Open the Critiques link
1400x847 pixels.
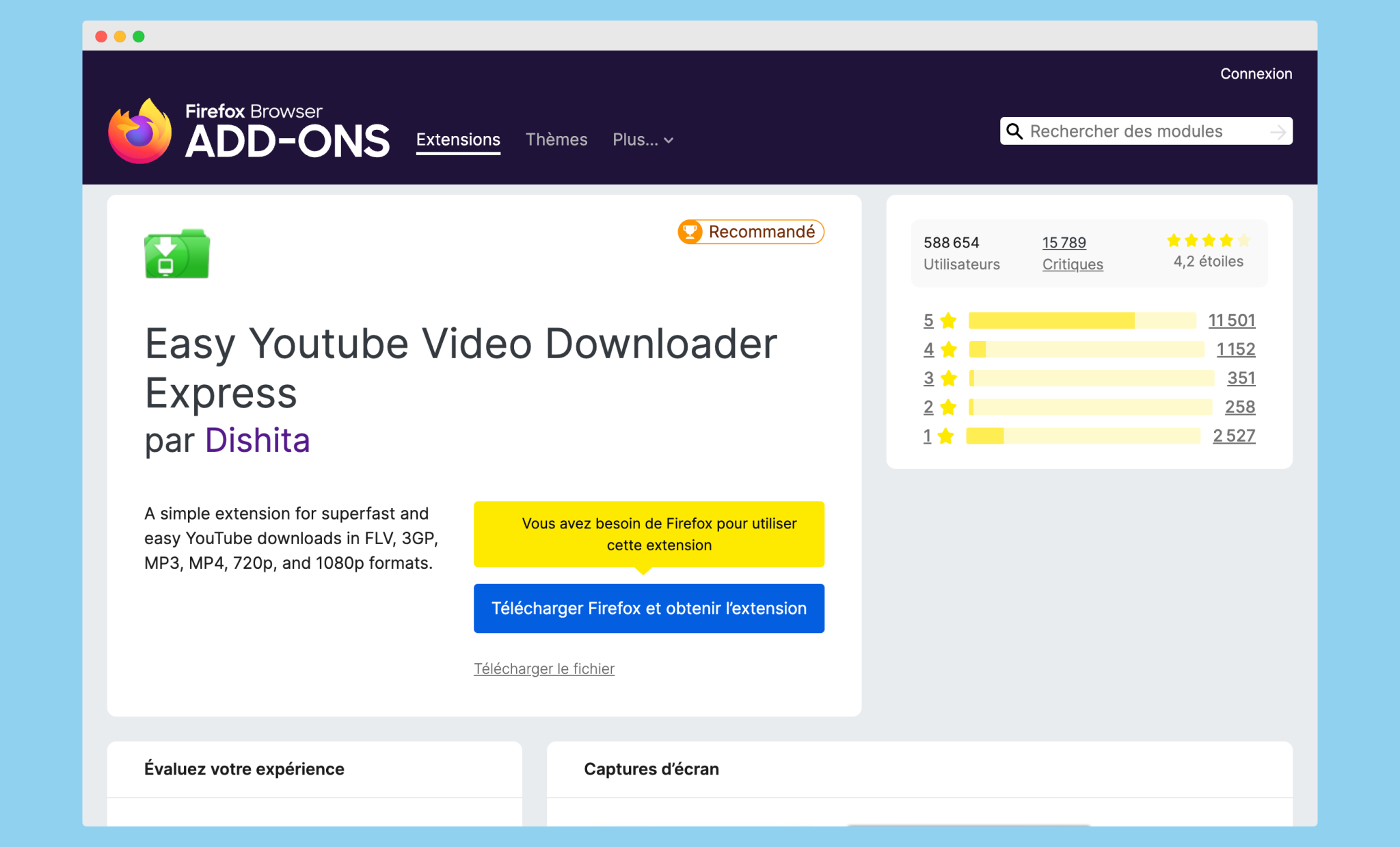[x=1072, y=264]
